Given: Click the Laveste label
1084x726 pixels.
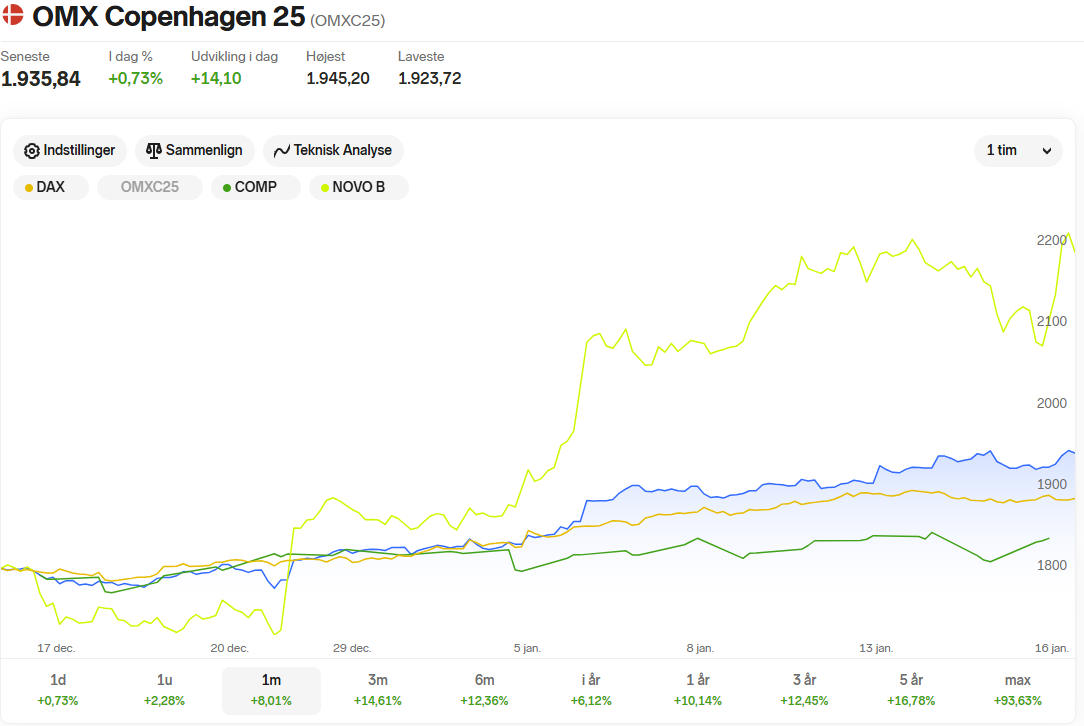Looking at the screenshot, I should pyautogui.click(x=421, y=57).
